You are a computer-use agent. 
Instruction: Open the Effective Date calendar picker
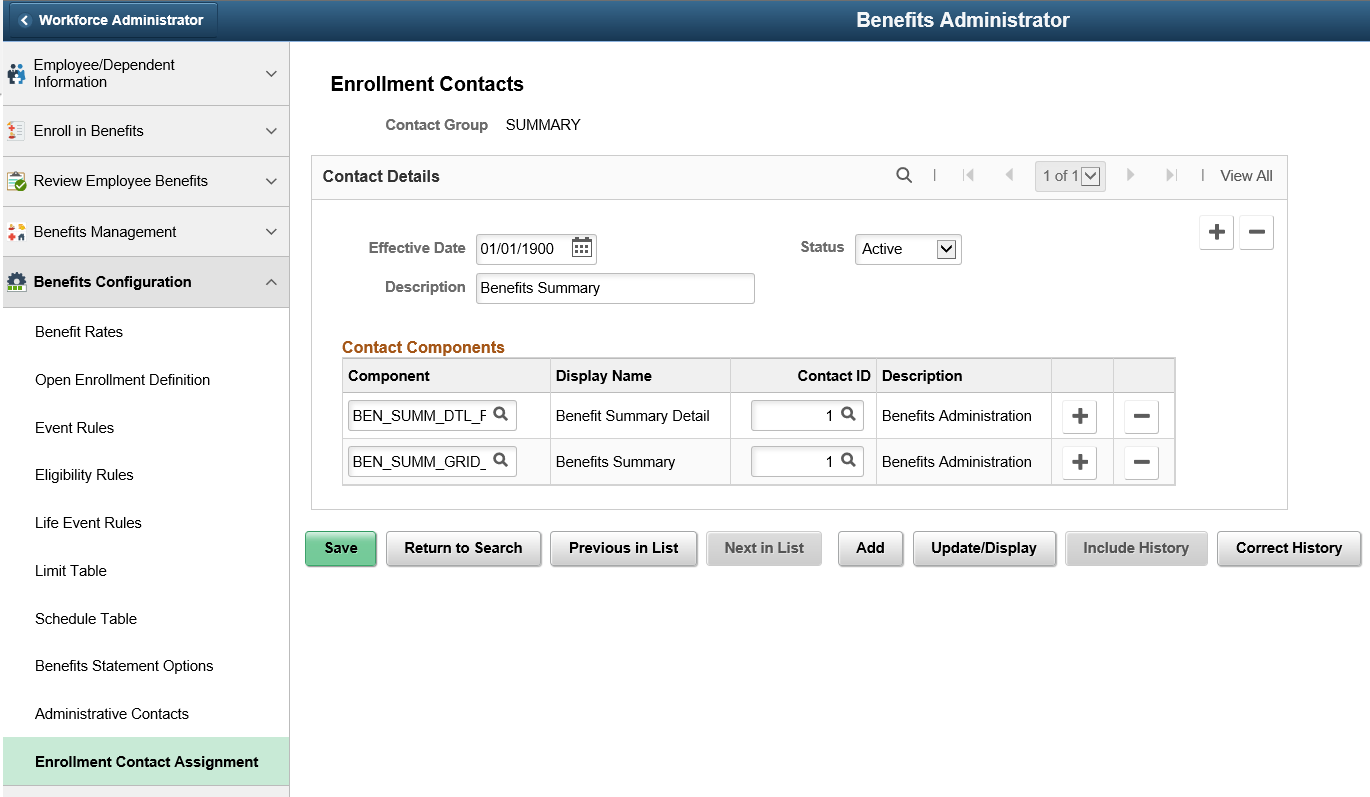(x=582, y=248)
